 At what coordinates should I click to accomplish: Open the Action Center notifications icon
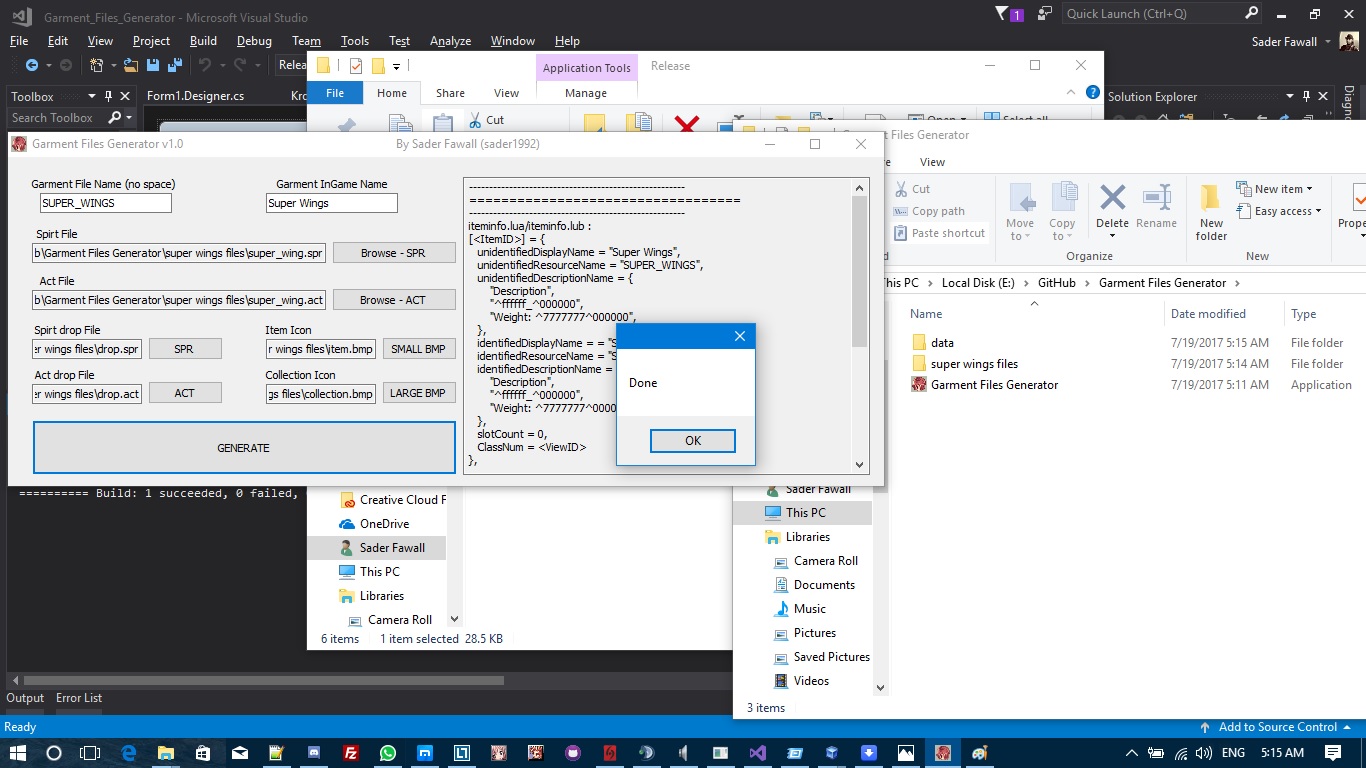[1333, 753]
